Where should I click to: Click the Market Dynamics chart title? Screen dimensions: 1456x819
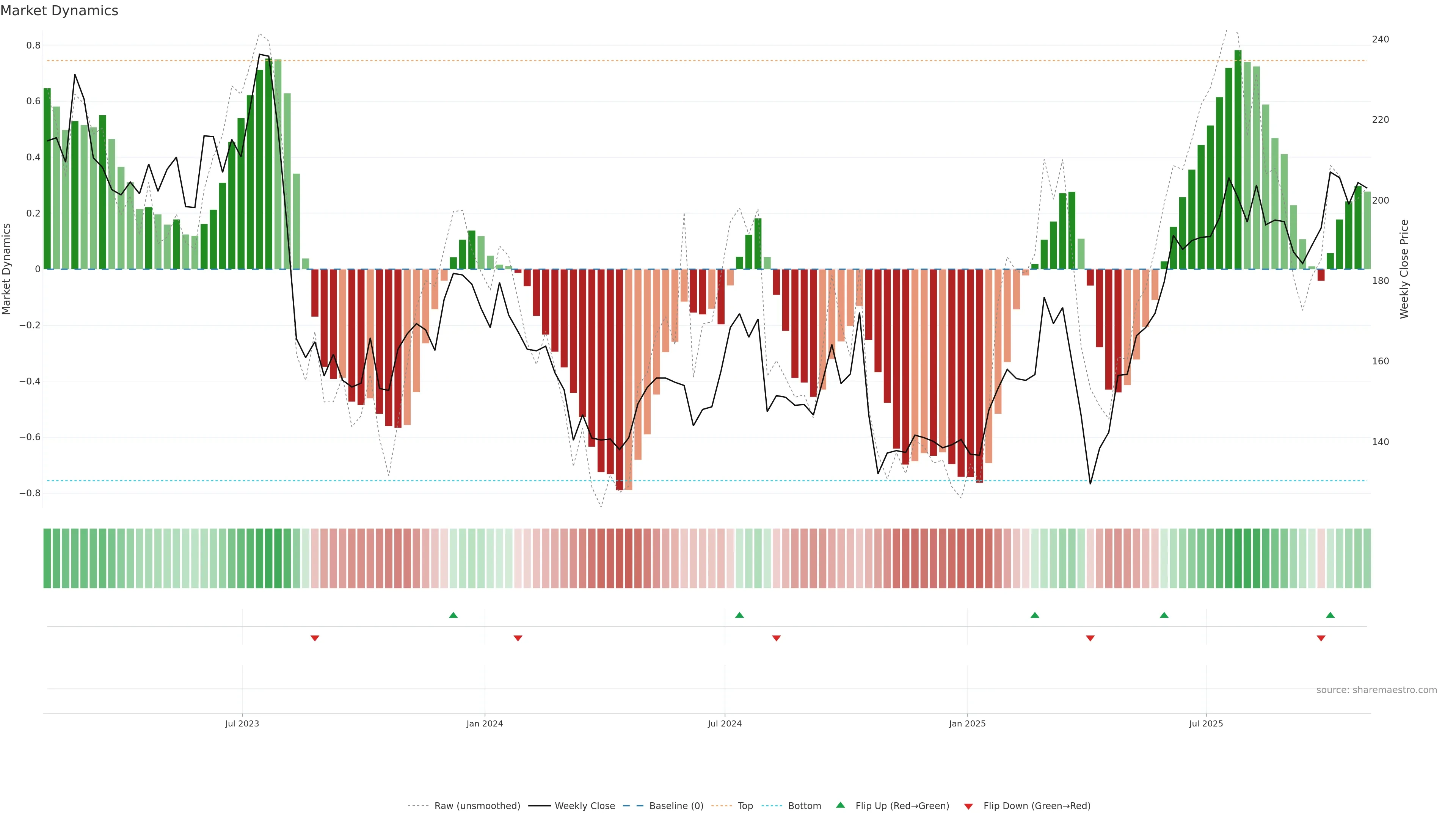60,11
